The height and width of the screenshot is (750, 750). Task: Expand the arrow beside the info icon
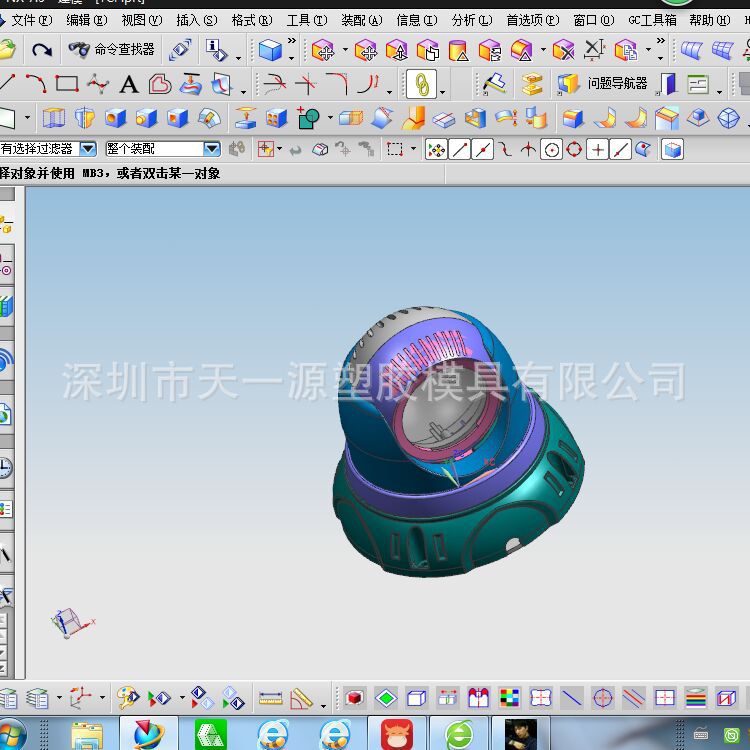click(238, 58)
